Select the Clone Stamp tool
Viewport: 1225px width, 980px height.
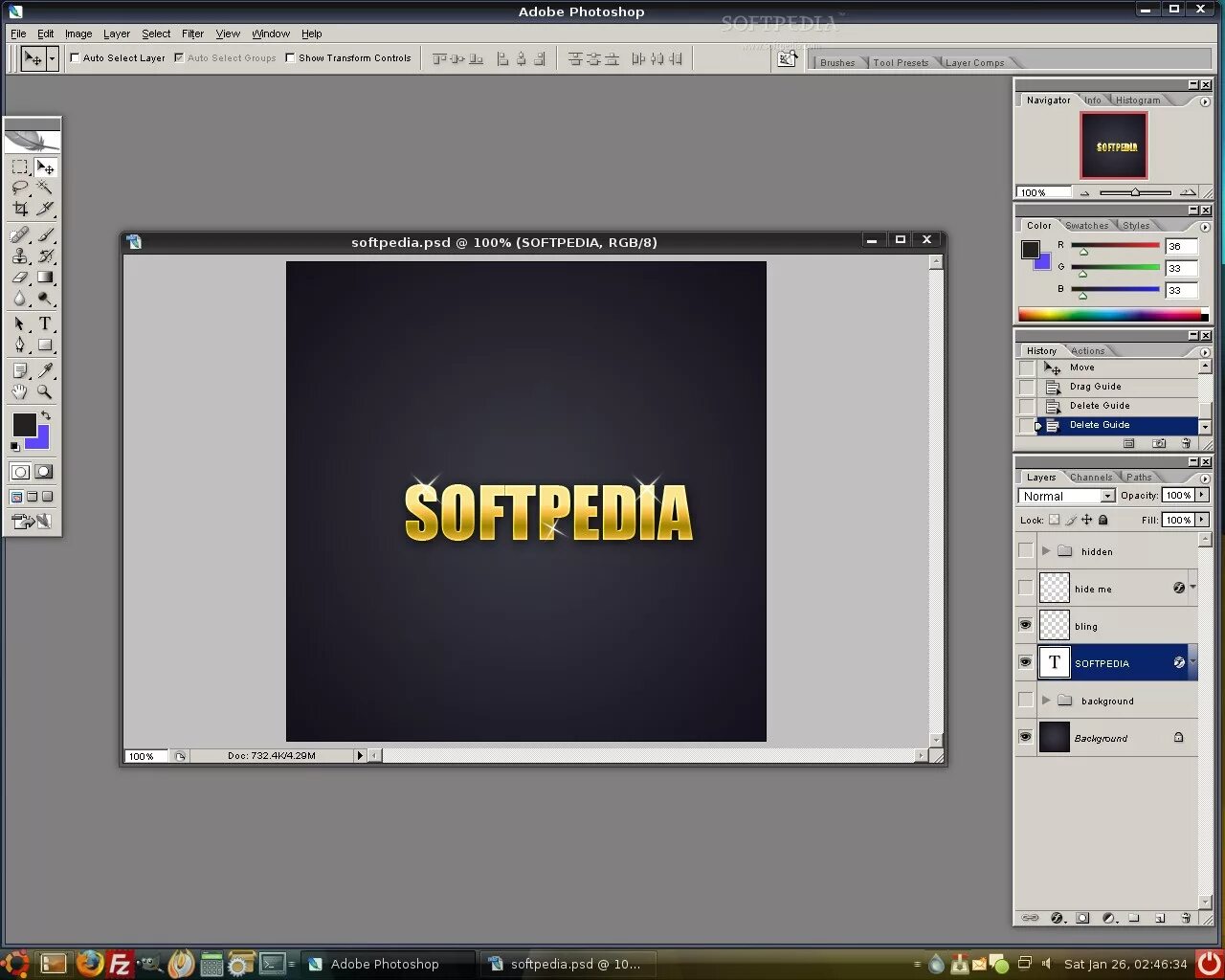[x=20, y=256]
